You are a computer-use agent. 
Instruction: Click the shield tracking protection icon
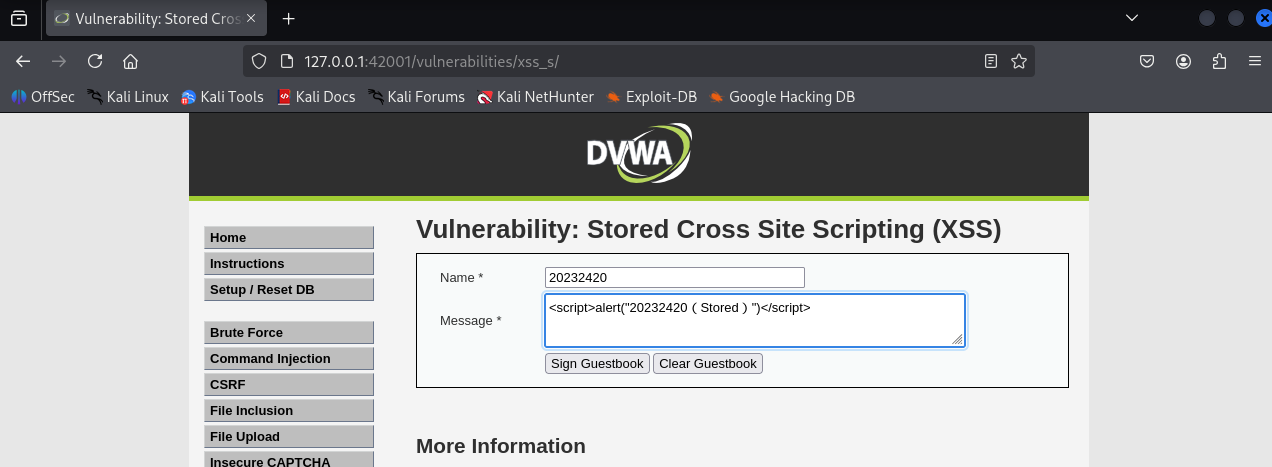259,61
